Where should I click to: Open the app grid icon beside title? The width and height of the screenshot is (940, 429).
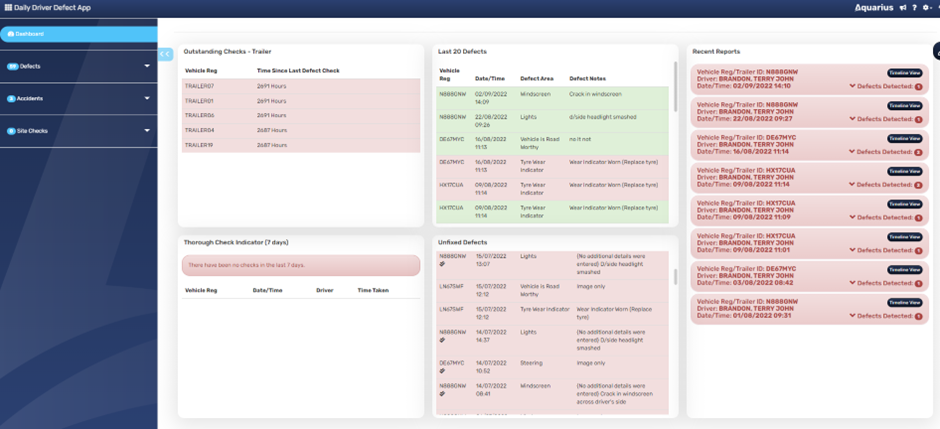coord(9,7)
